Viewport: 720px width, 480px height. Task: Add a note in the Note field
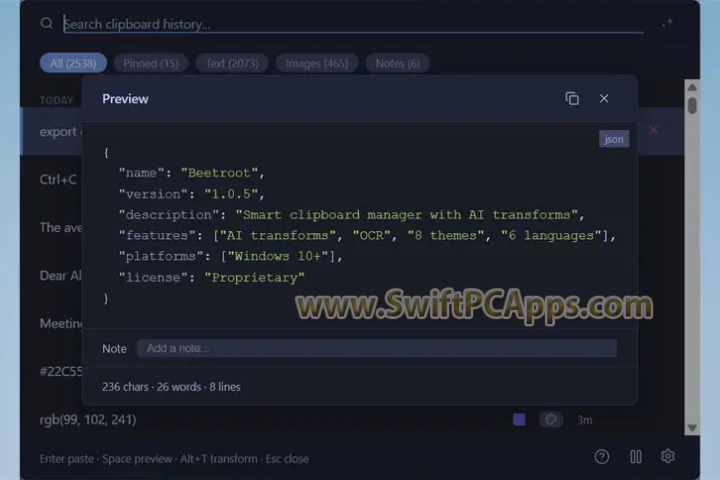coord(377,348)
